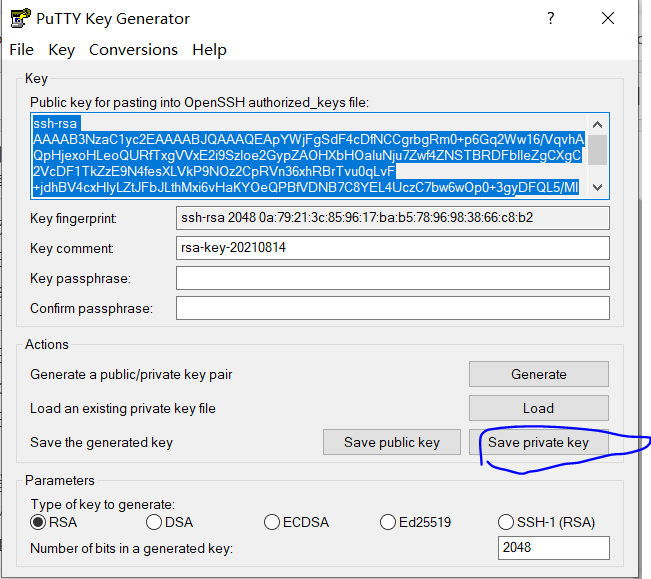651x579 pixels.
Task: Click 'Save the generated key' label
Action: pos(101,442)
